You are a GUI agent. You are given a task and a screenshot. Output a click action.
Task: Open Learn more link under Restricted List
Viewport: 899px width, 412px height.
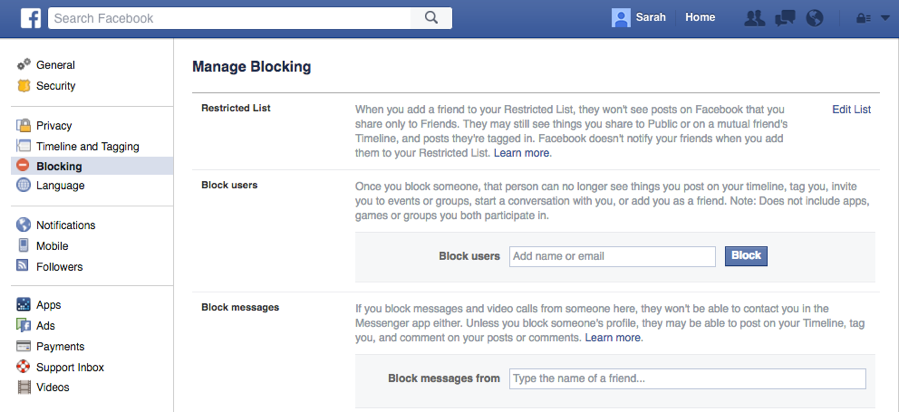point(522,153)
